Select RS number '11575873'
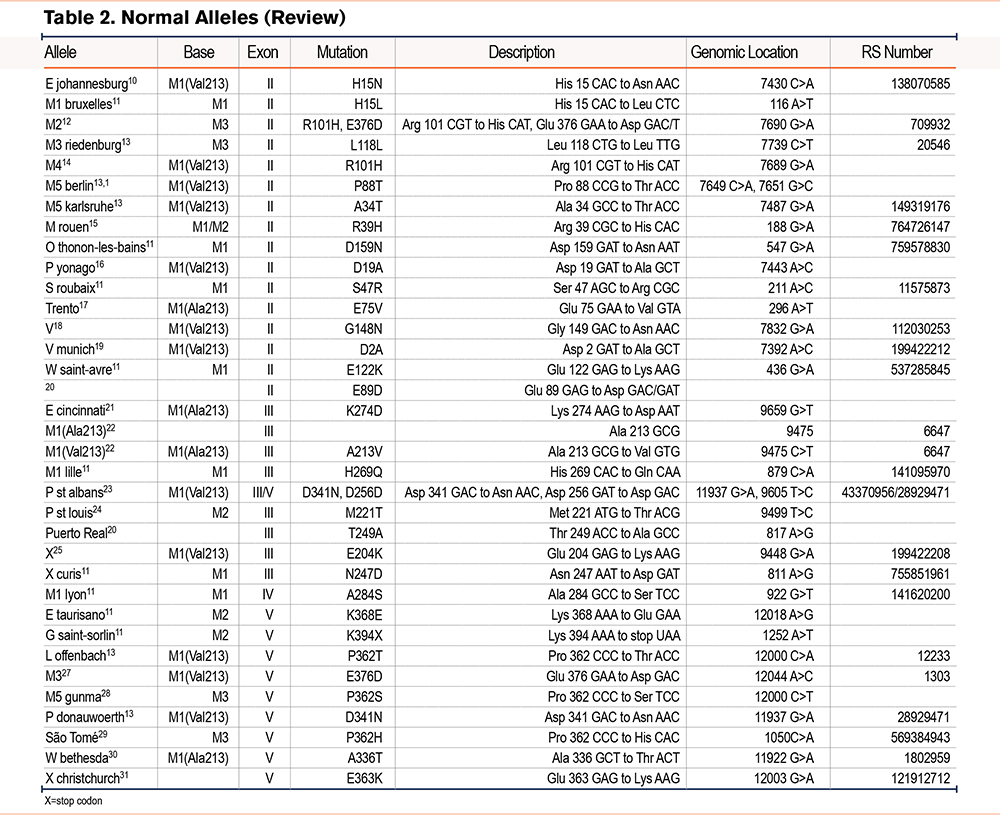 [x=925, y=288]
